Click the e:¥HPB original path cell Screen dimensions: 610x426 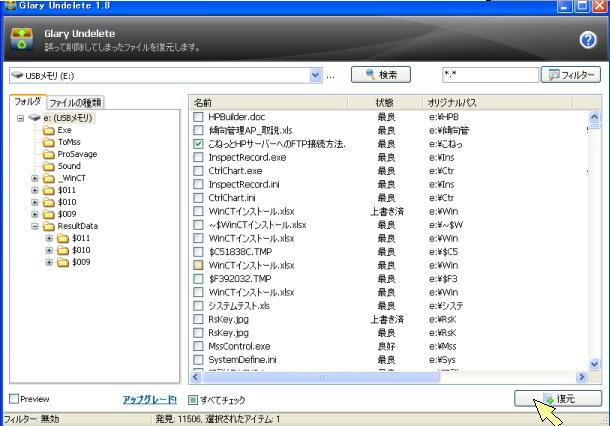[x=444, y=117]
